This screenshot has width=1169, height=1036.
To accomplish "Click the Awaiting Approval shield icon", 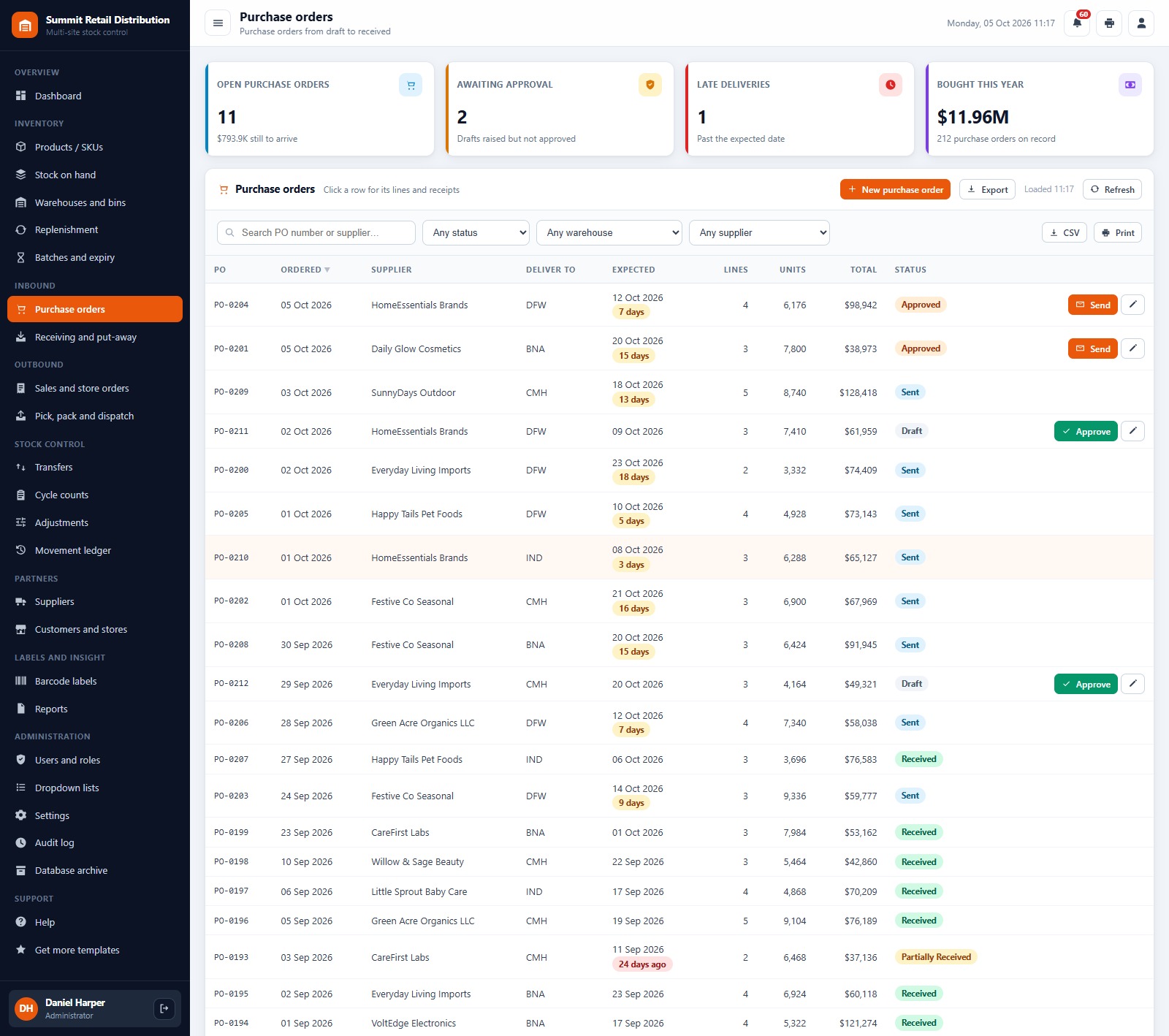I will click(650, 85).
